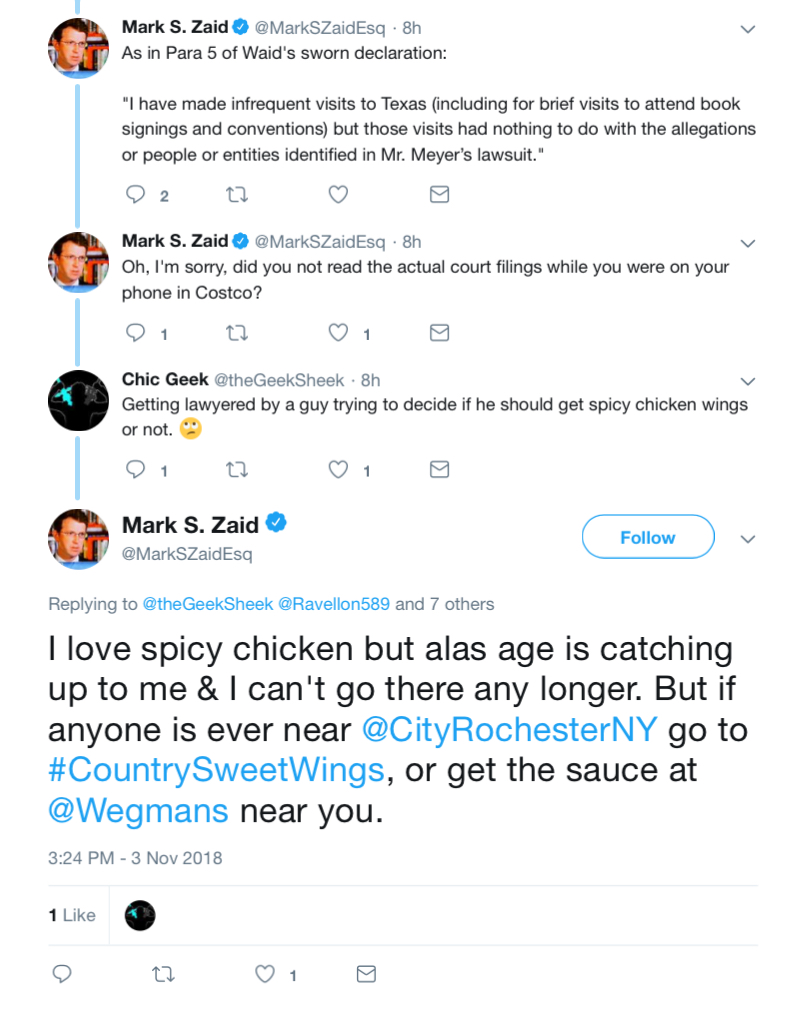Send the Waid declaration tweet via direct message
808x1017 pixels.
[440, 194]
